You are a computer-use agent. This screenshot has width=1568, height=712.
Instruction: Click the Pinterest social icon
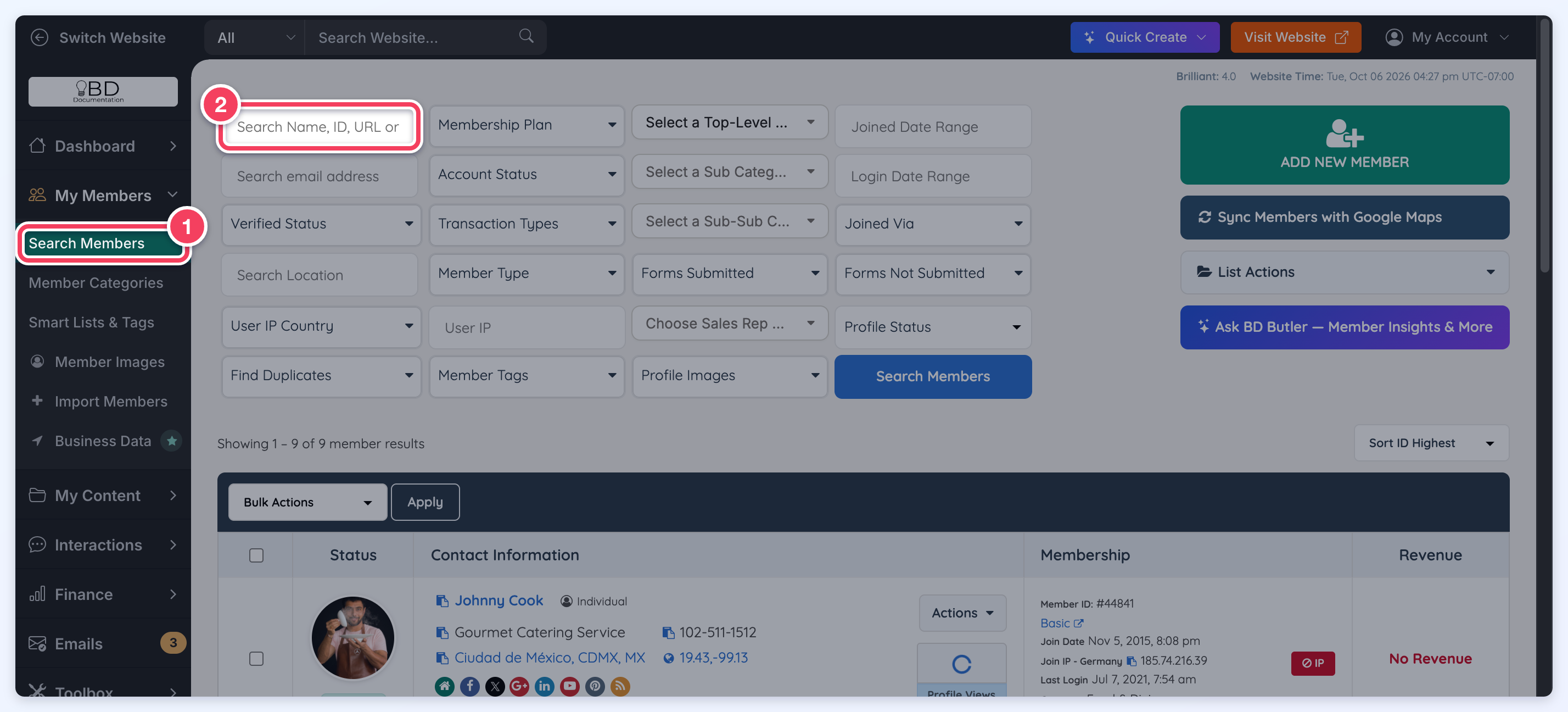pyautogui.click(x=595, y=686)
